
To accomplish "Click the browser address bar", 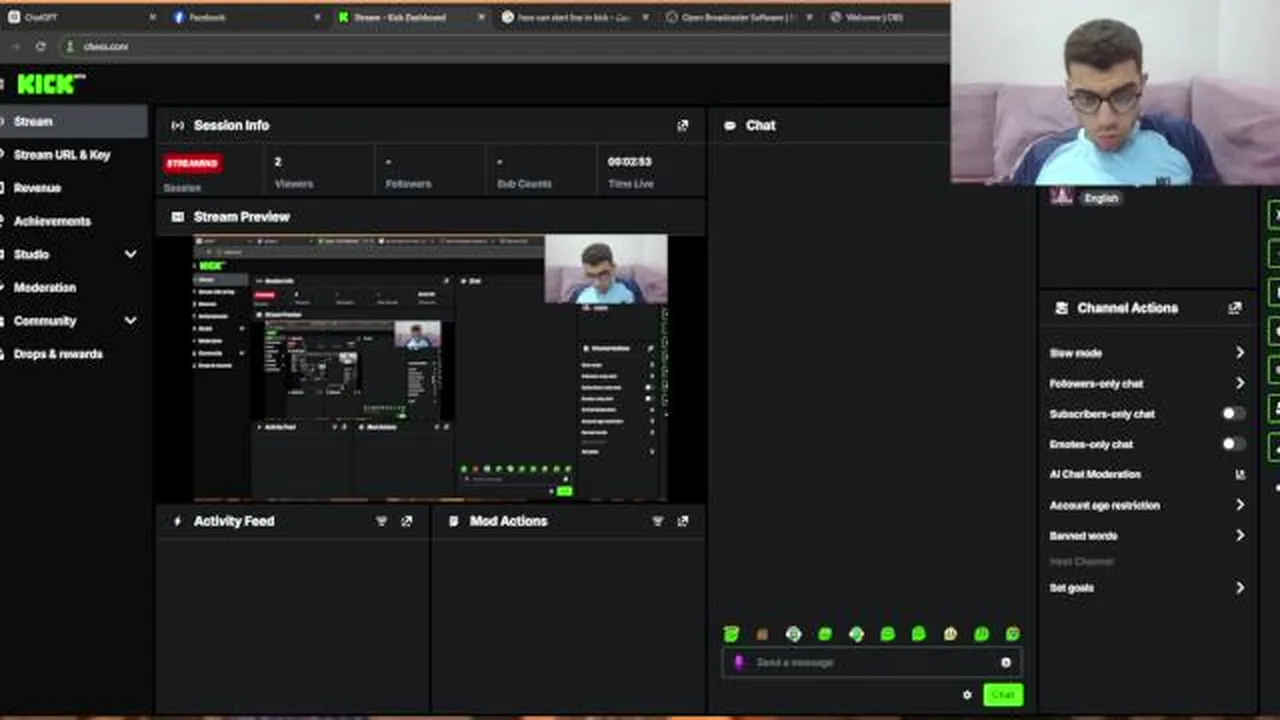I will (x=505, y=46).
